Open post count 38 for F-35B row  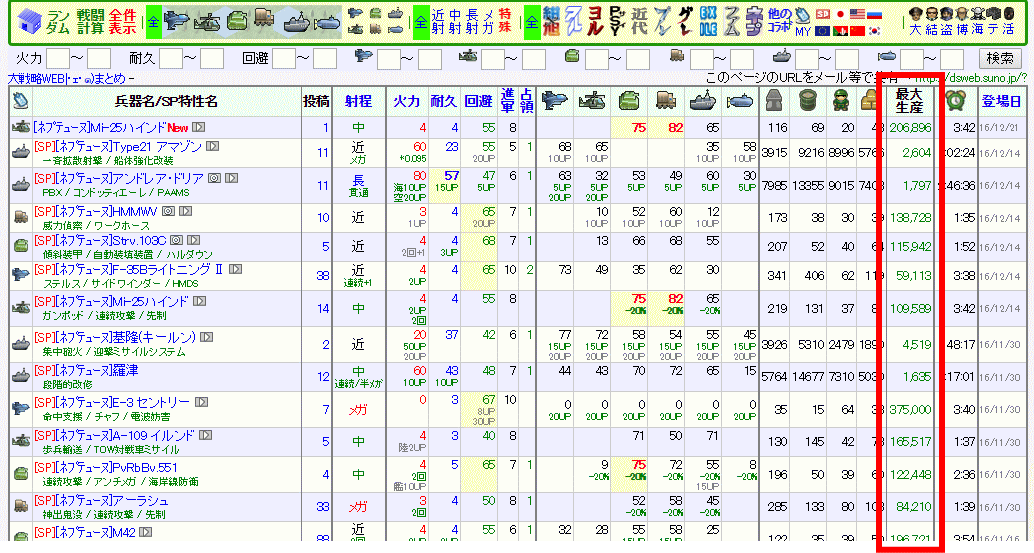coord(322,276)
